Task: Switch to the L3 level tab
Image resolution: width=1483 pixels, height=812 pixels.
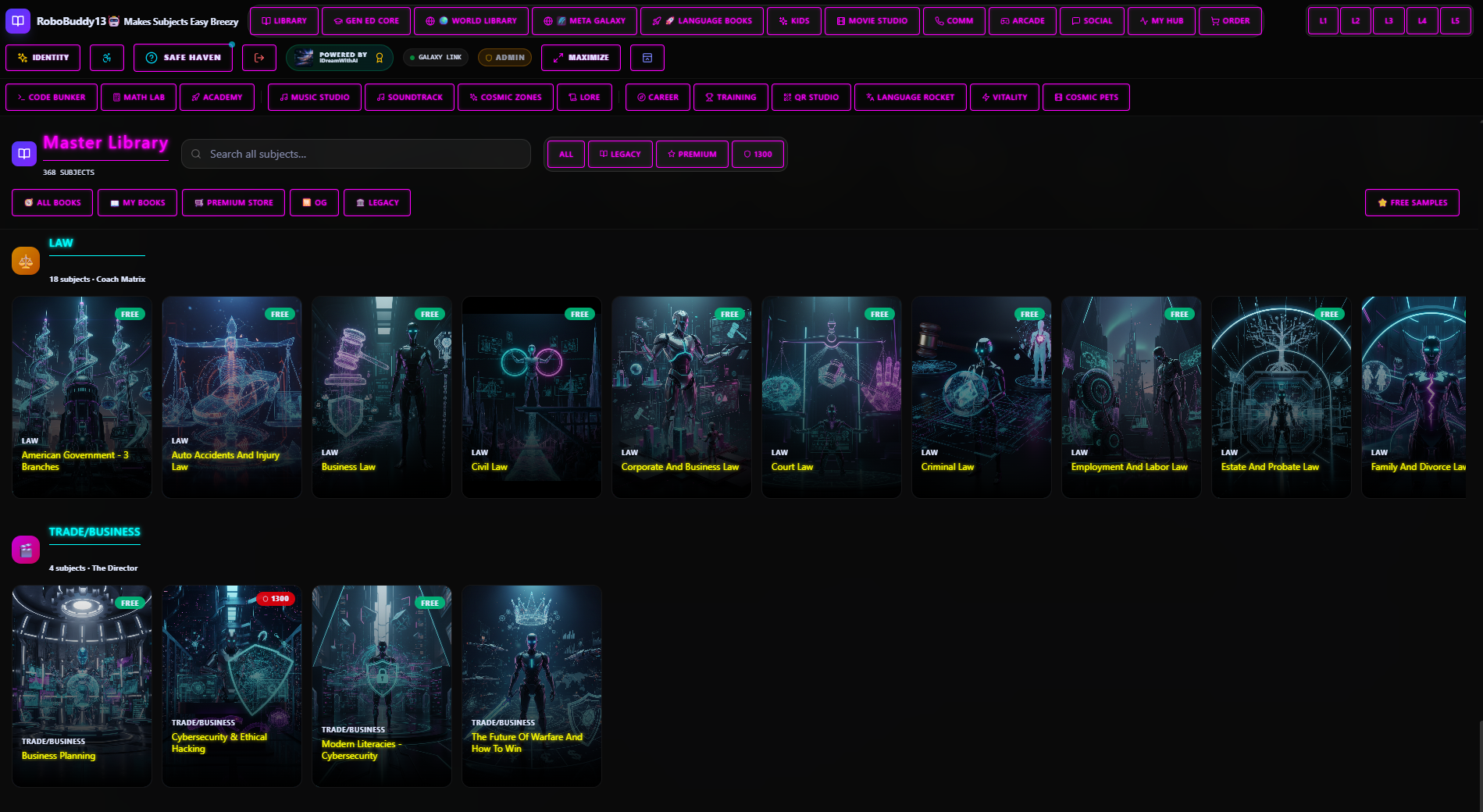Action: (1389, 21)
